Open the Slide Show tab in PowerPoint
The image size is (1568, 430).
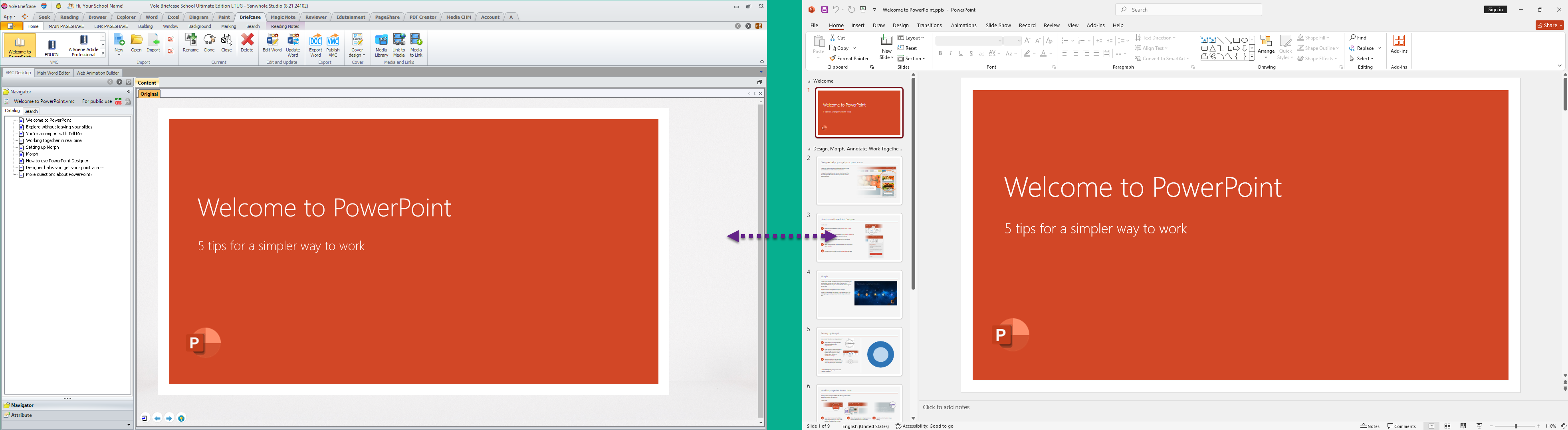click(998, 26)
